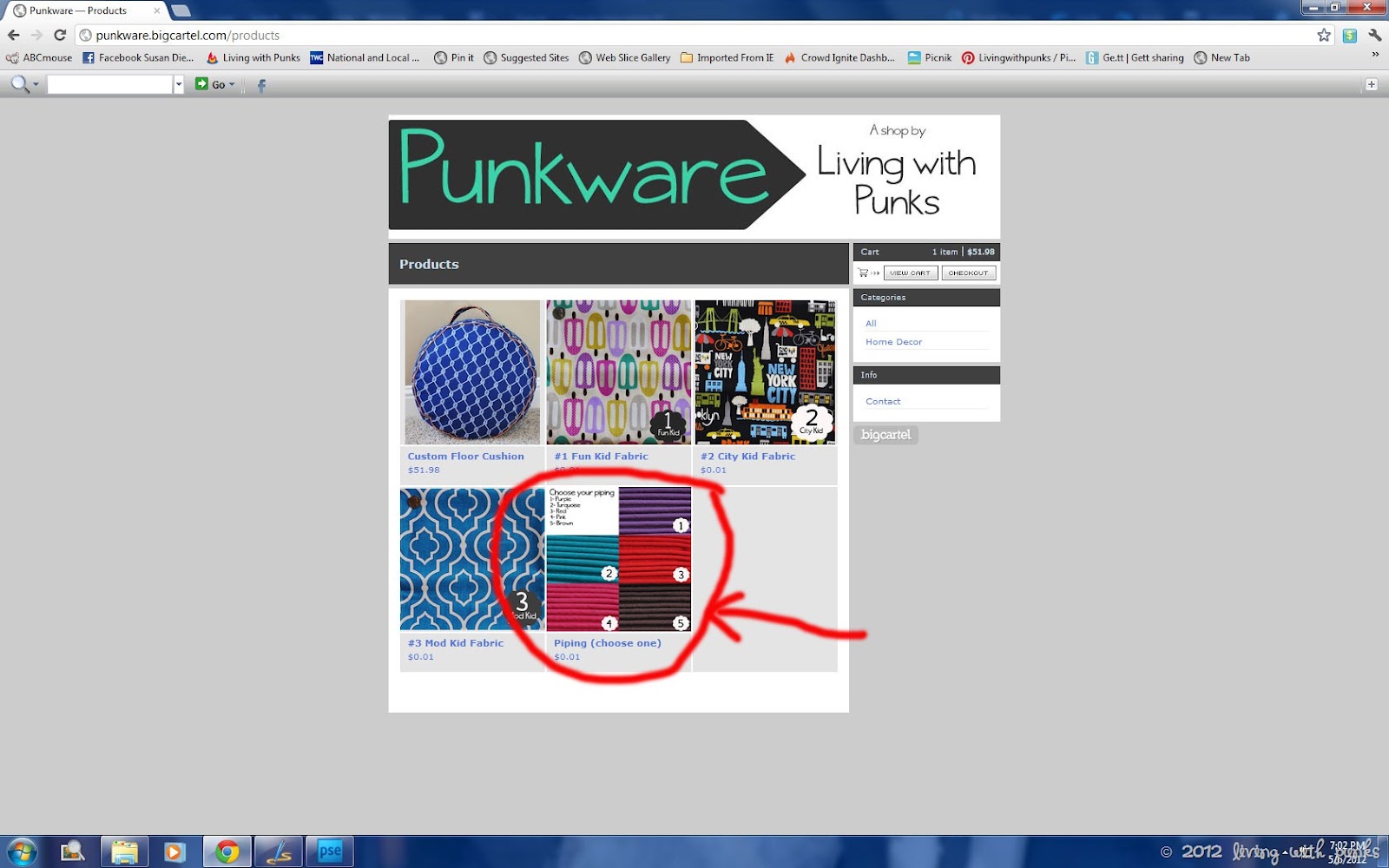Image resolution: width=1389 pixels, height=868 pixels.
Task: Click the VIEW CART button
Action: click(910, 273)
